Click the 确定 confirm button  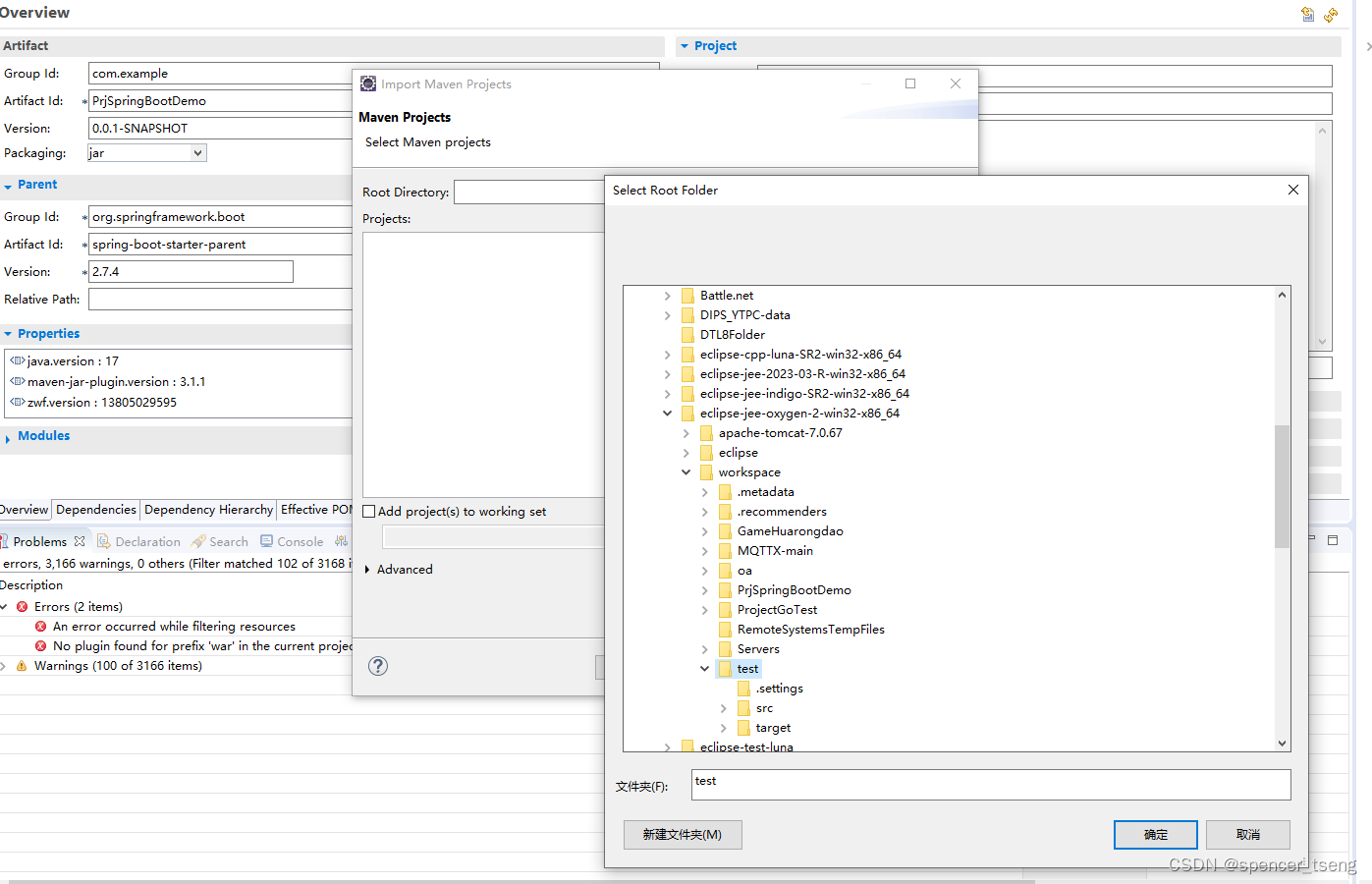tap(1155, 834)
